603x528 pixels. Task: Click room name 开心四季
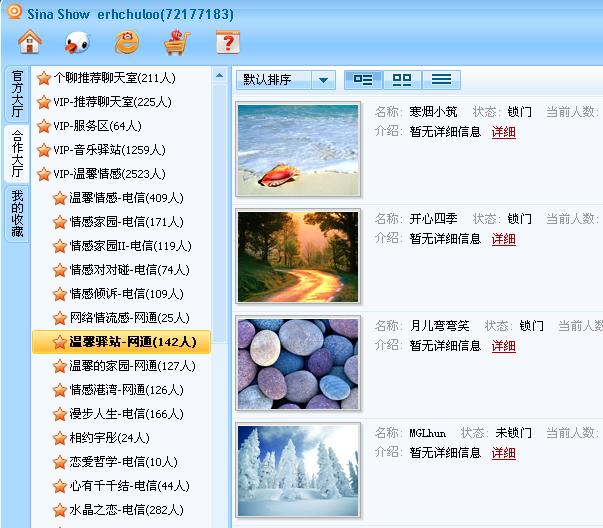(x=433, y=219)
